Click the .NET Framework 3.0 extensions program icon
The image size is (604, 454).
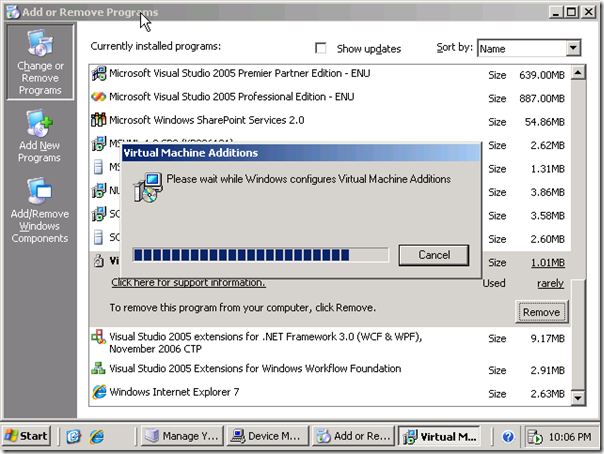(99, 337)
